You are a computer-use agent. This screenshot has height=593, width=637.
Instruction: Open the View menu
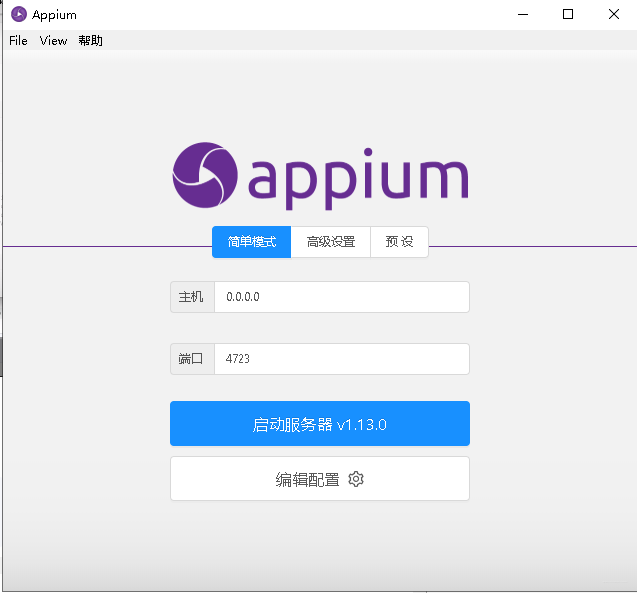point(53,41)
